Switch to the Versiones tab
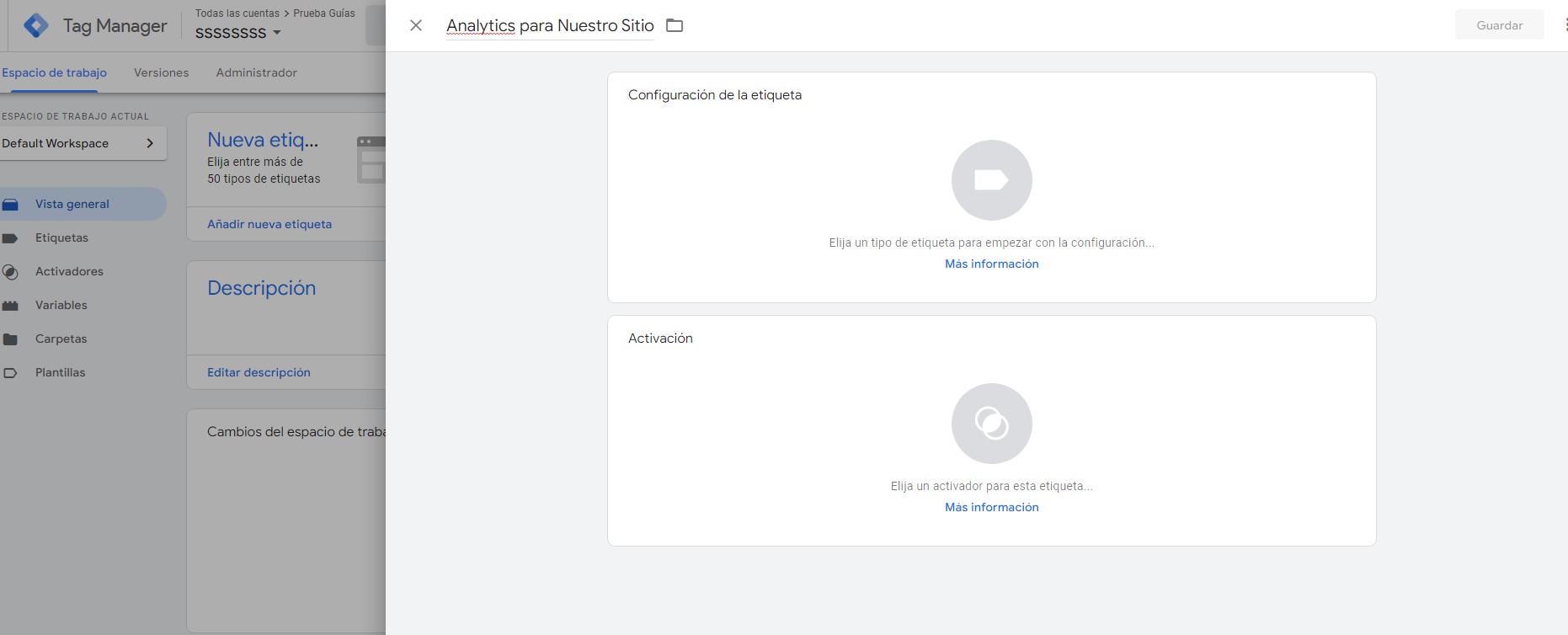Screen dimensions: 1568x635 pos(161,72)
